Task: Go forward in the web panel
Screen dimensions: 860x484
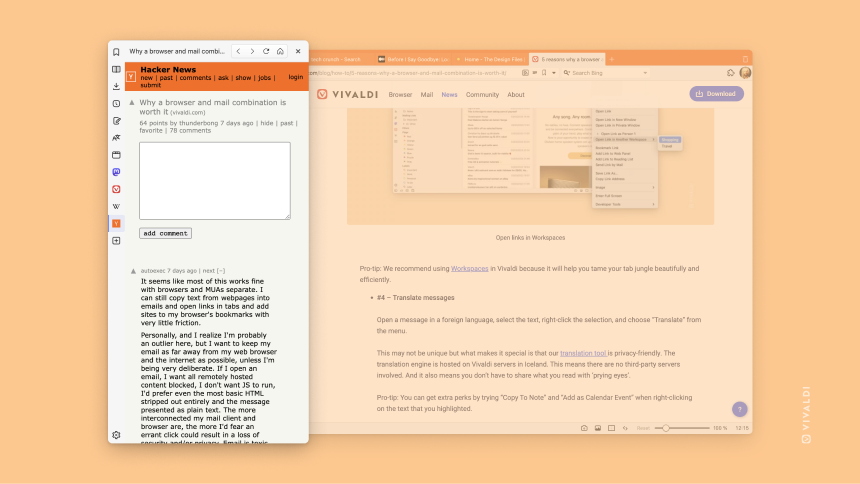Action: 252,51
